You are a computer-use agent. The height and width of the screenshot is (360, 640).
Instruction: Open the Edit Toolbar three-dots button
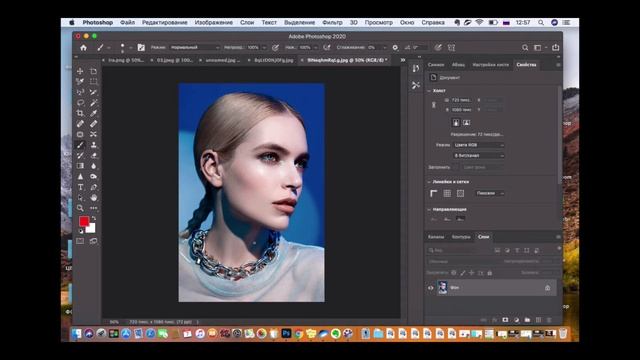pos(93,208)
